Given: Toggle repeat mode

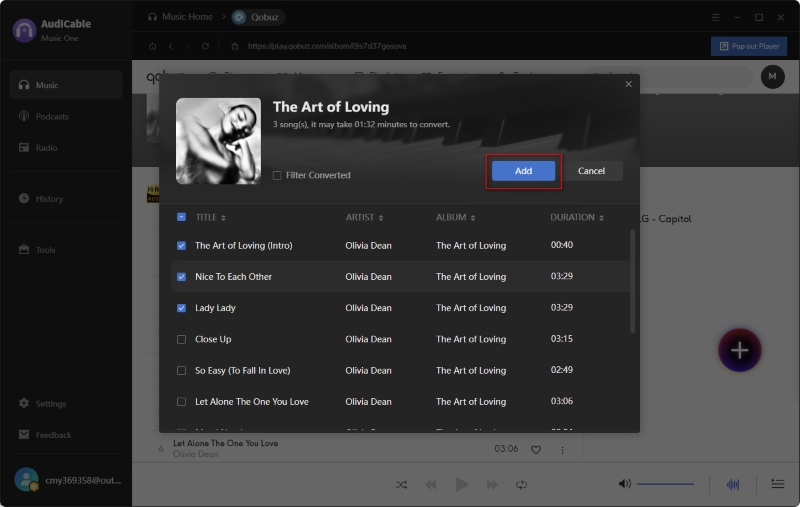Looking at the screenshot, I should tap(521, 485).
